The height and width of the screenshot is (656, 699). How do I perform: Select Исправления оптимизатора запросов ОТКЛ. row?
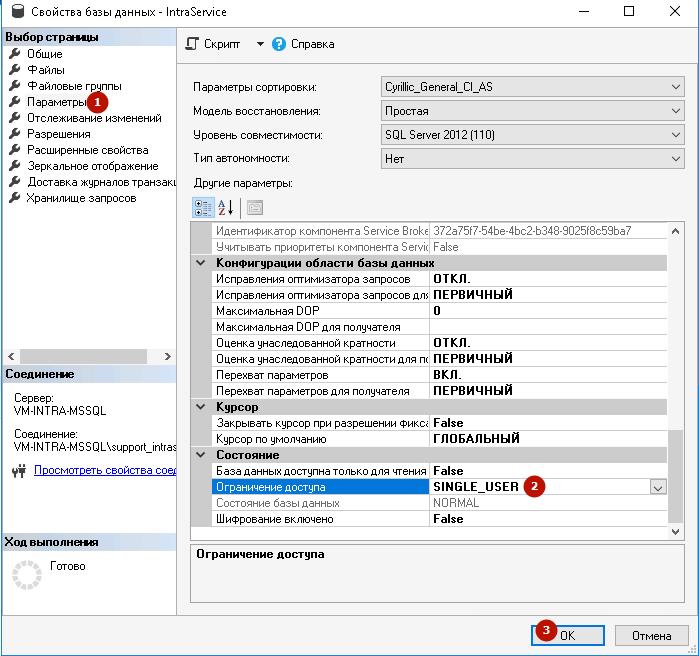(x=439, y=279)
